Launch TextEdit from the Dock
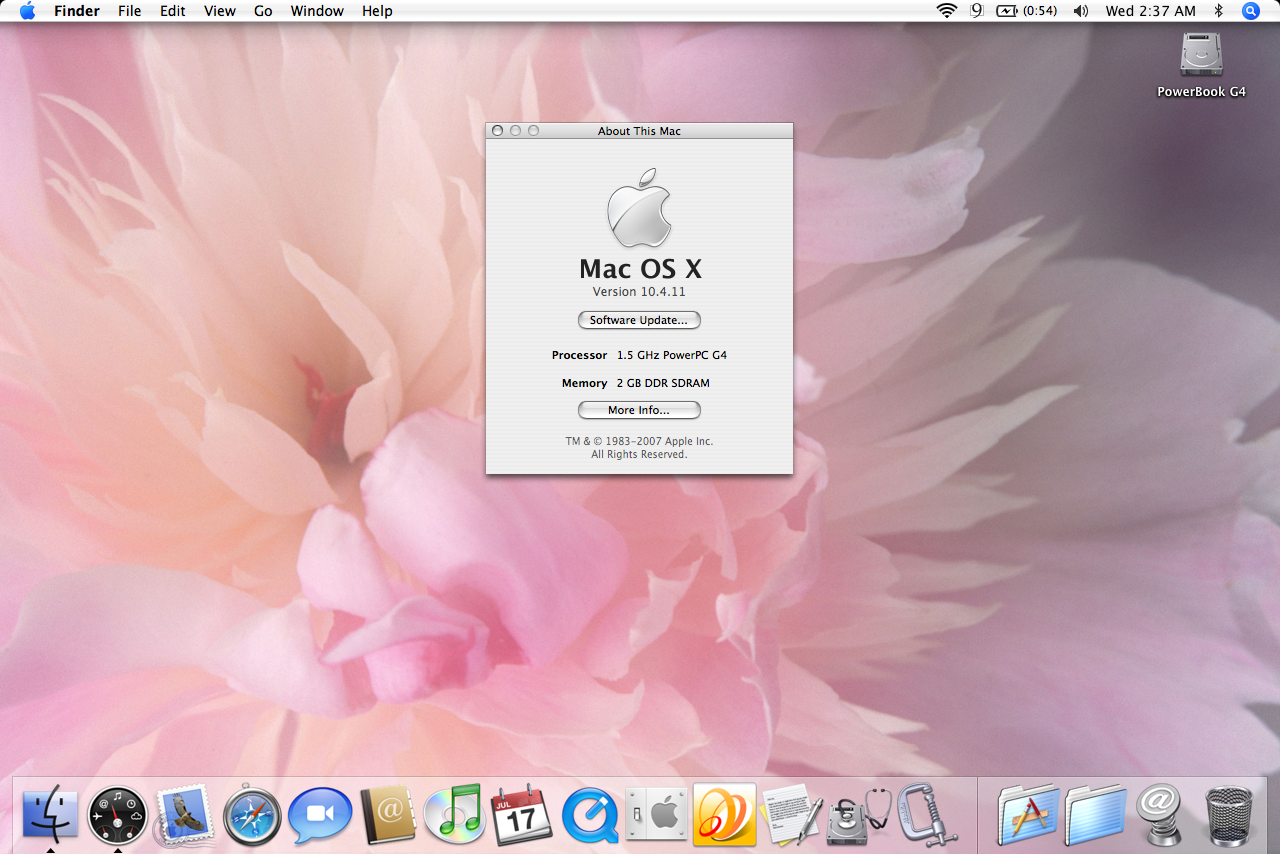1280x854 pixels. (x=792, y=816)
